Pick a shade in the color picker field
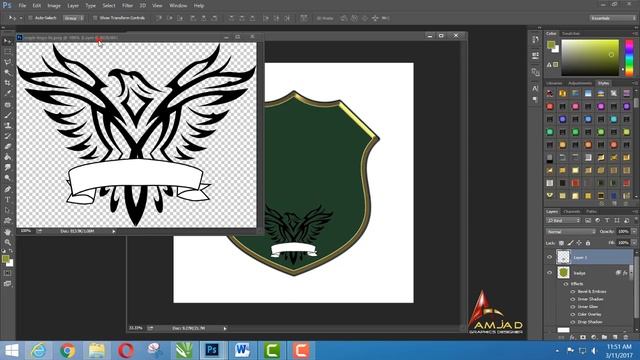The width and height of the screenshot is (640, 360). tap(590, 58)
